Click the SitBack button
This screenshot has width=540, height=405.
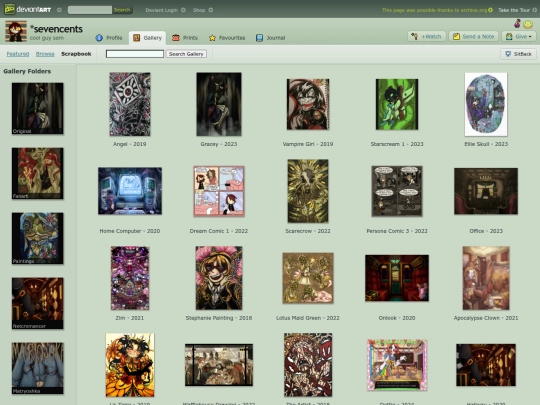coord(518,54)
